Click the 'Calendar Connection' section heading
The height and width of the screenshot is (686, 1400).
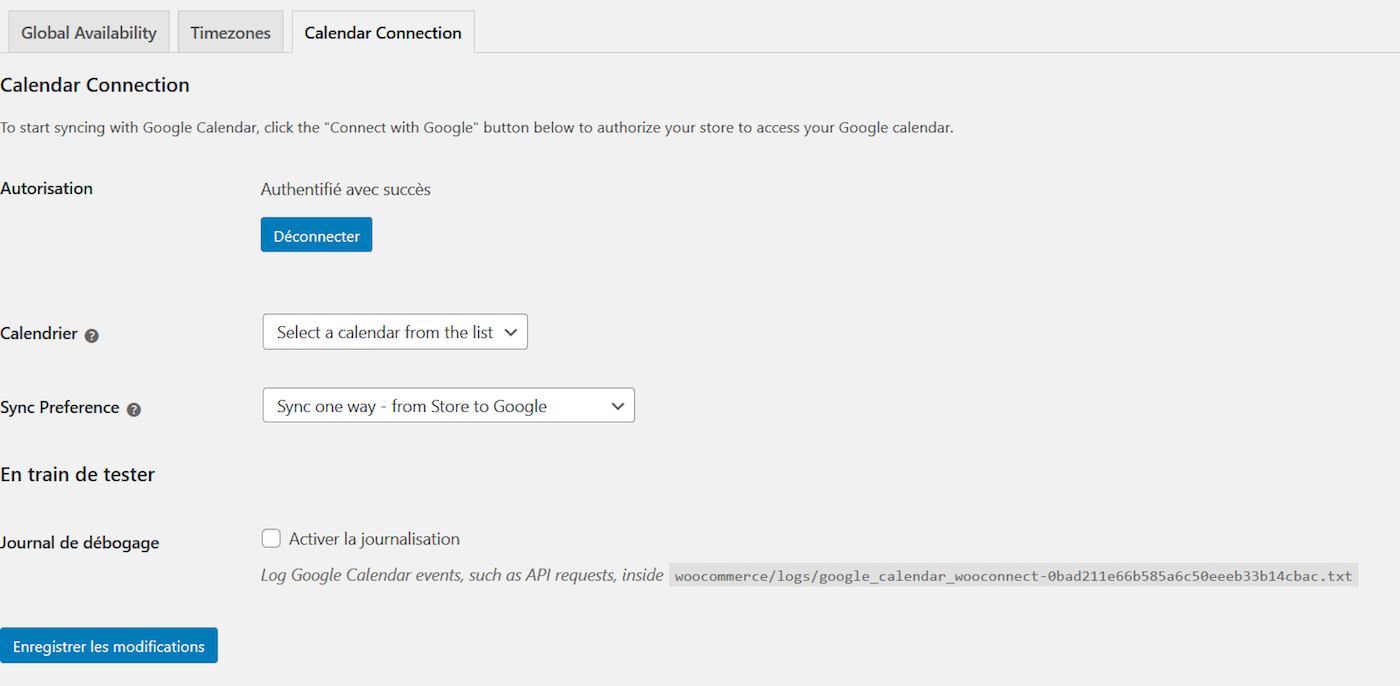95,85
